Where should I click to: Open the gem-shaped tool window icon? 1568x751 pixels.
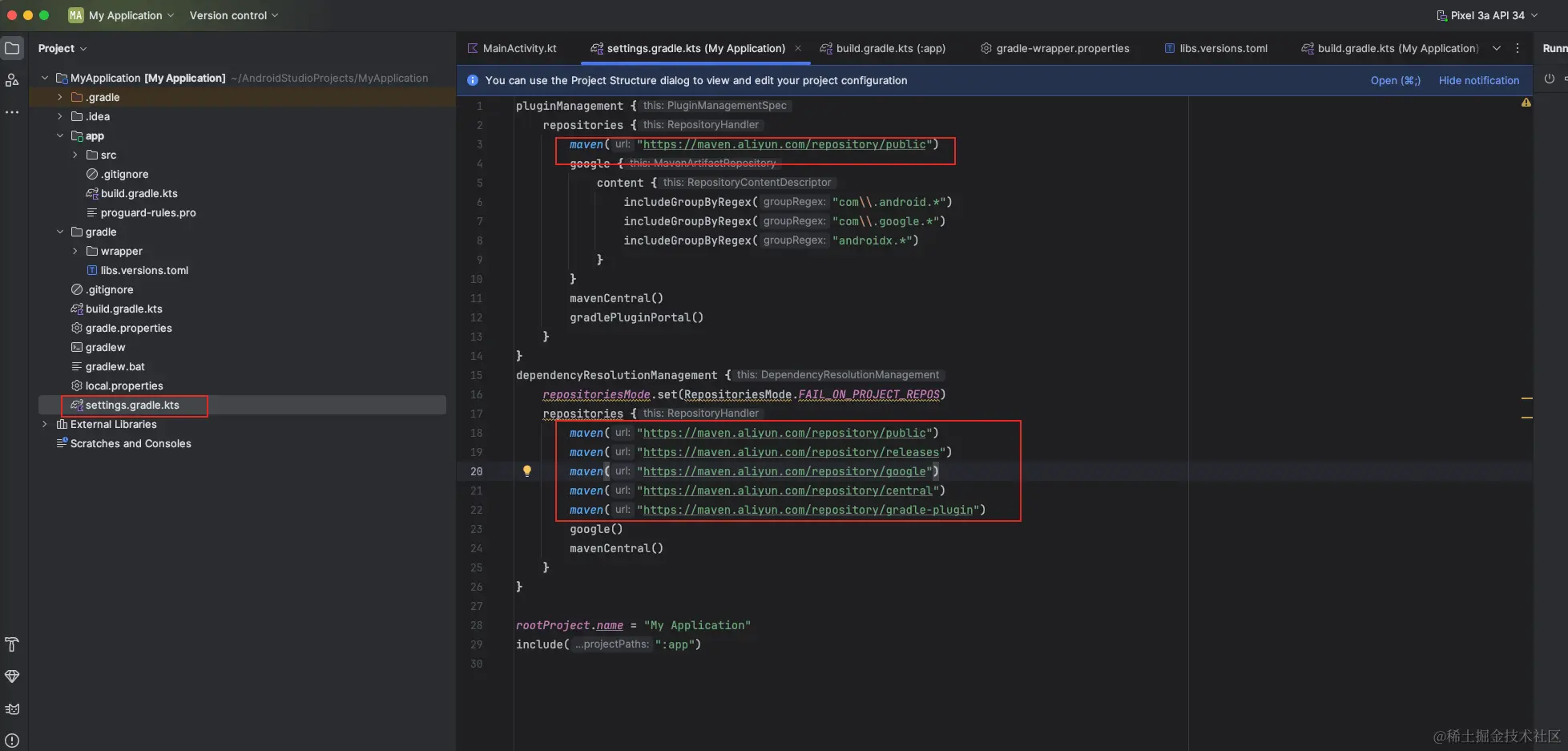click(12, 676)
